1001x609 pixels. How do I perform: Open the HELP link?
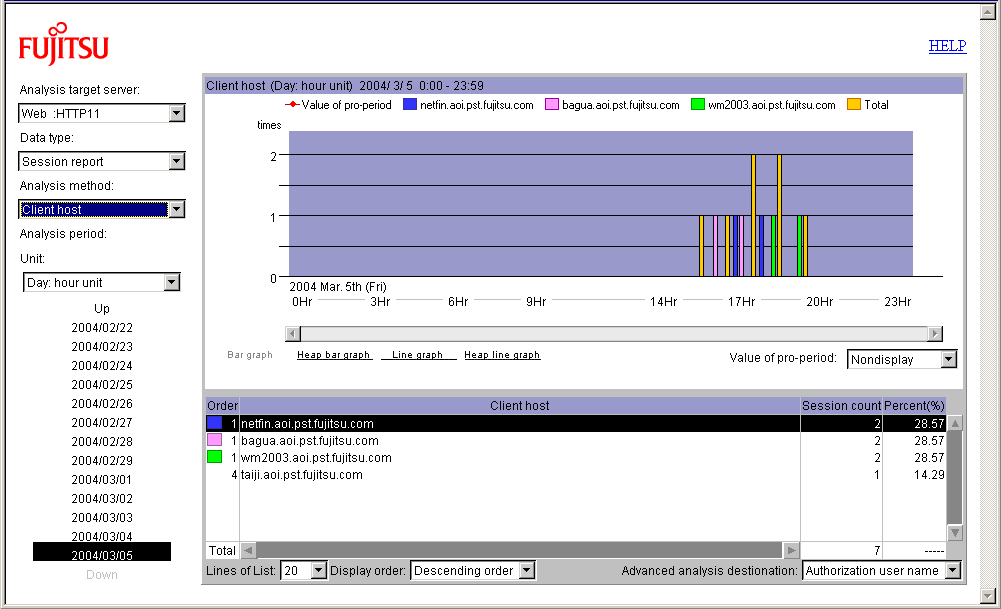coord(947,46)
